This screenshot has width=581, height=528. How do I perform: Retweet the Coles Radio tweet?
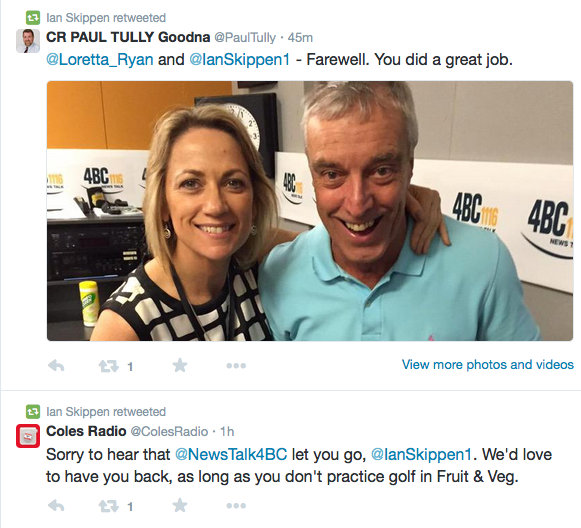tap(108, 506)
